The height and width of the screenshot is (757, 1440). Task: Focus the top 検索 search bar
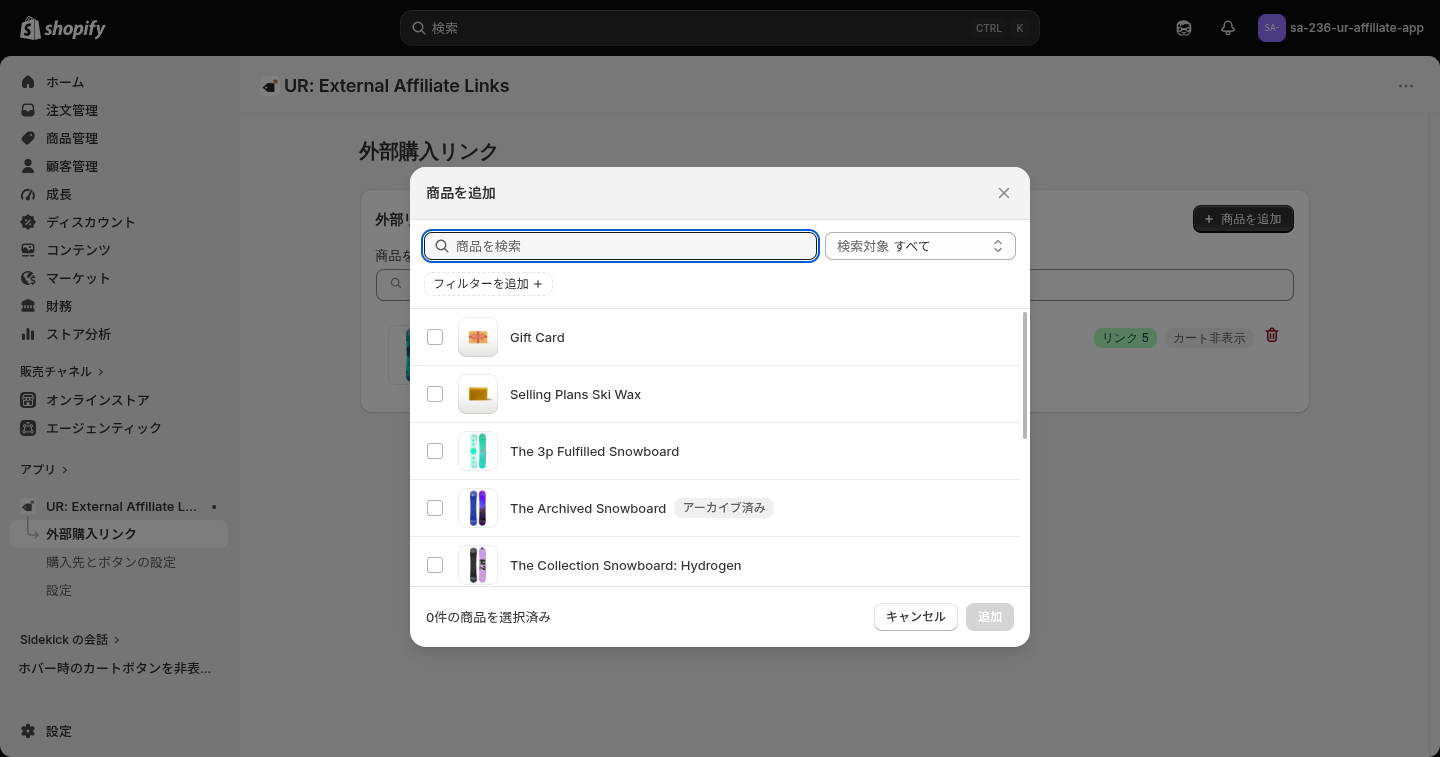pos(720,28)
